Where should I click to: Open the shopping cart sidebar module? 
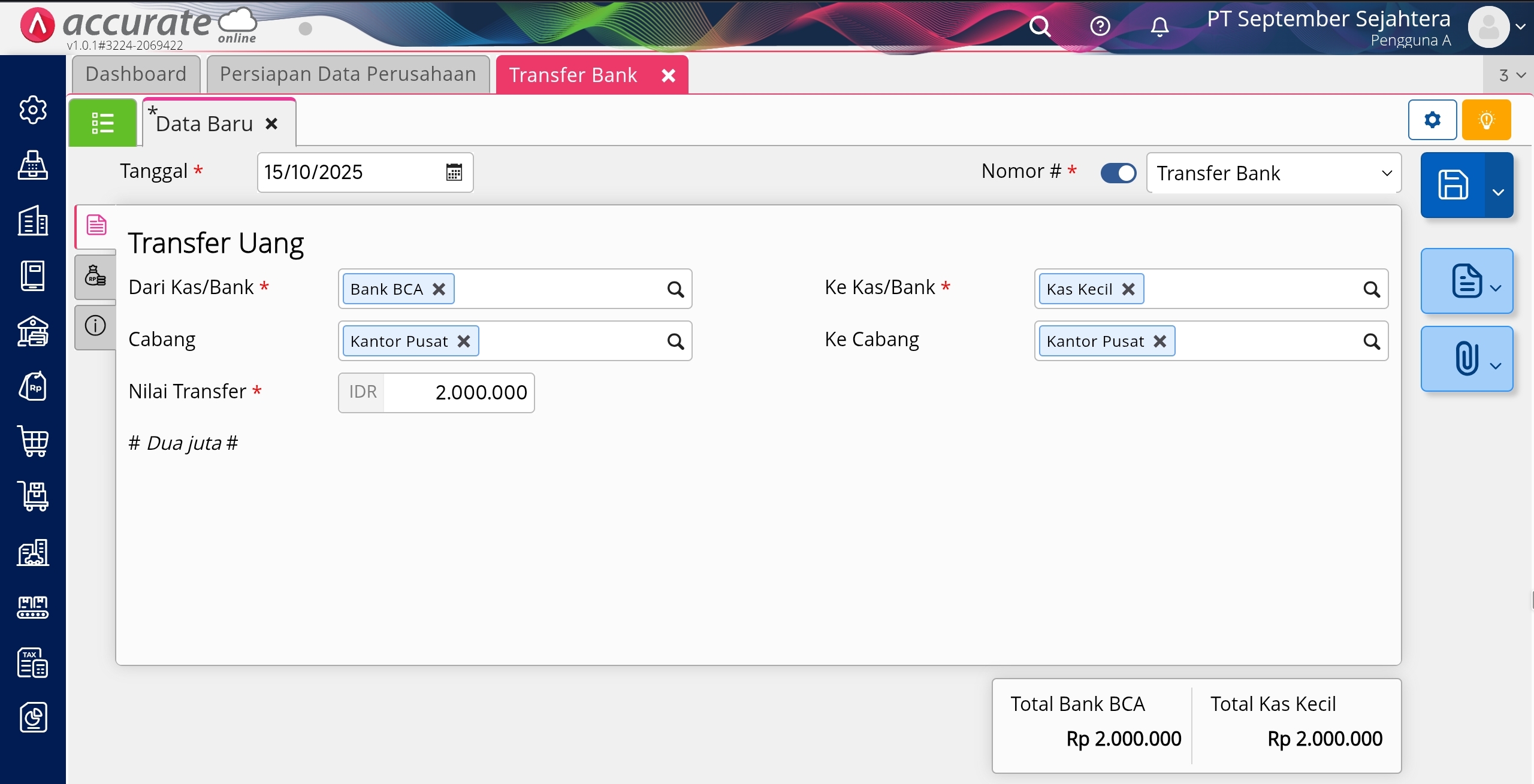coord(33,441)
